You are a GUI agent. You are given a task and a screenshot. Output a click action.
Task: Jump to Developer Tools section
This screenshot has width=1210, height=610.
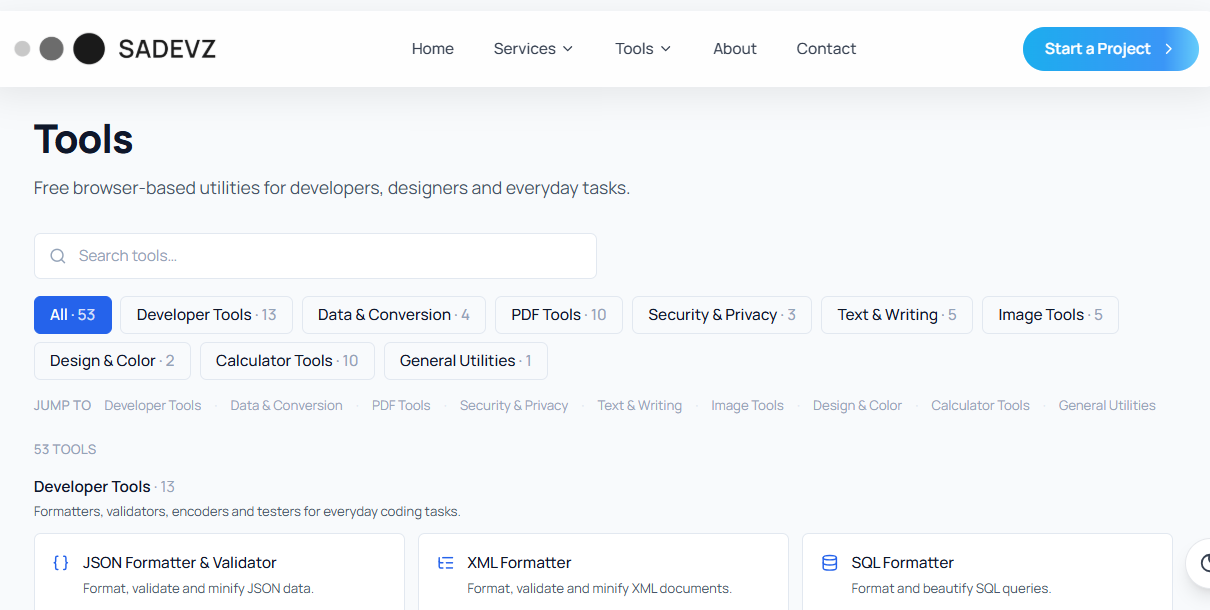tap(153, 406)
